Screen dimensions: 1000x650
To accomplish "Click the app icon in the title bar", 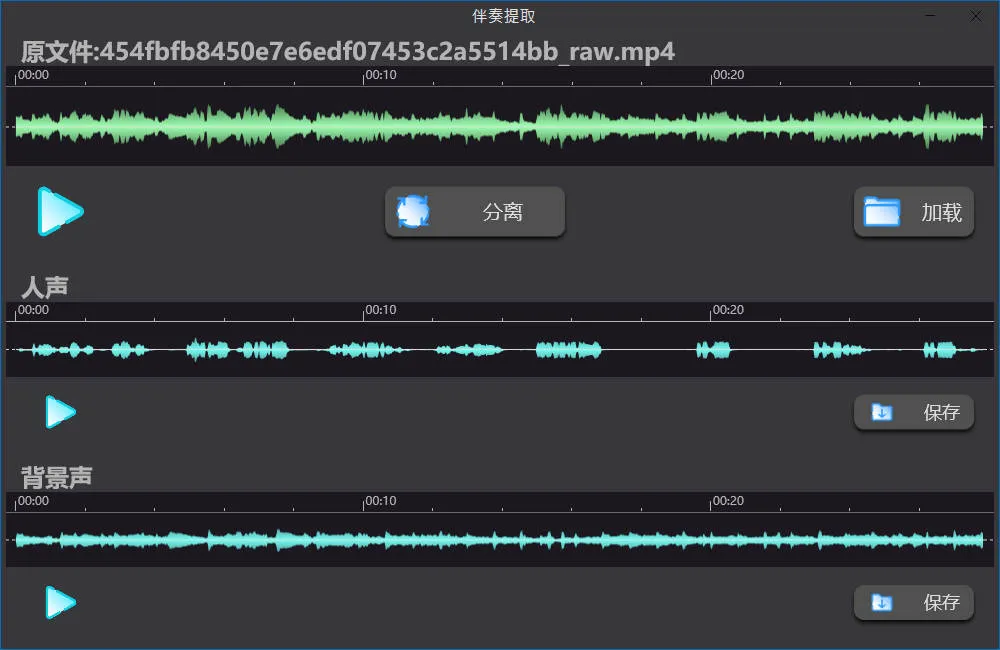I will coord(14,15).
